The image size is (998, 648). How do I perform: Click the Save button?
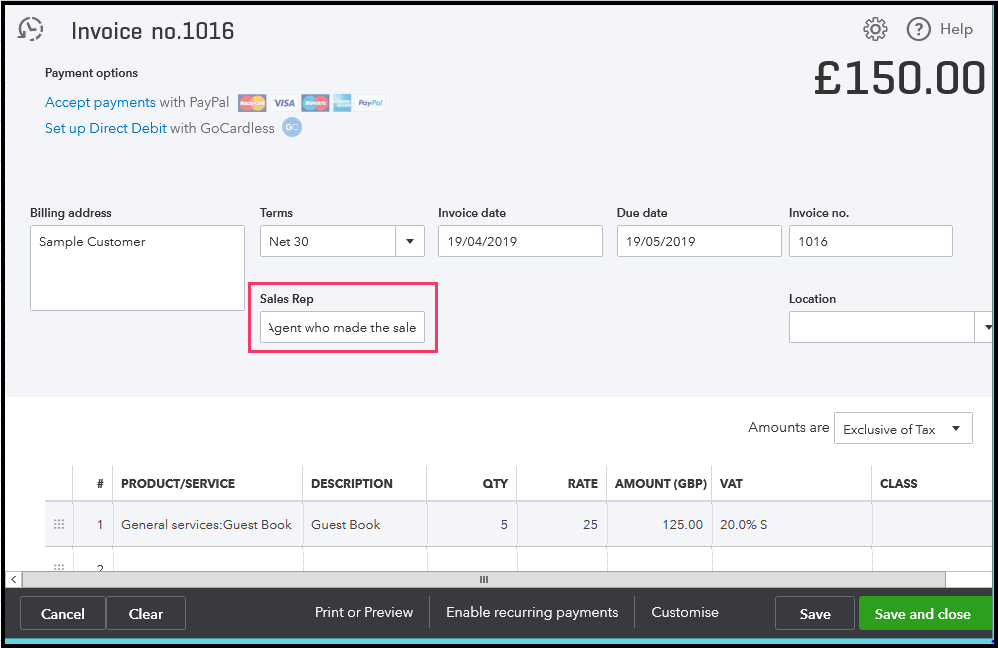pos(815,614)
